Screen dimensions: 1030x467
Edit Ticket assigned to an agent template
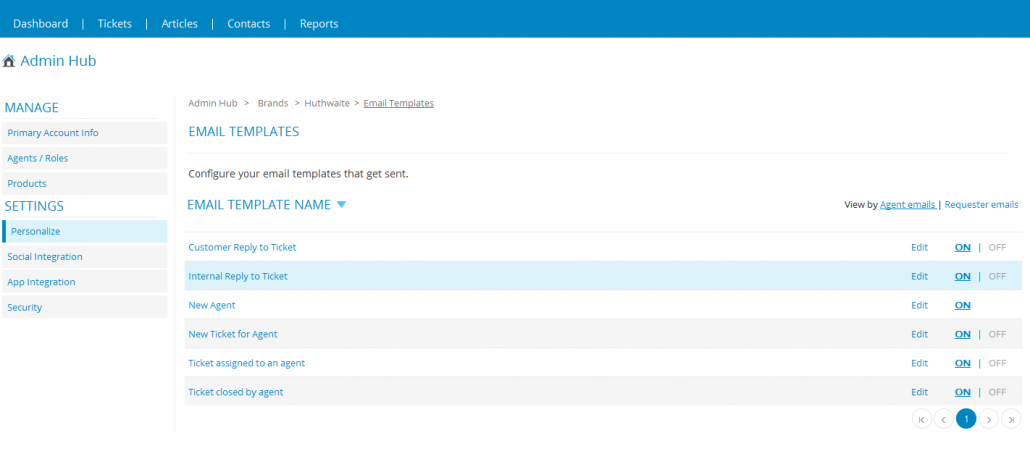[x=919, y=363]
